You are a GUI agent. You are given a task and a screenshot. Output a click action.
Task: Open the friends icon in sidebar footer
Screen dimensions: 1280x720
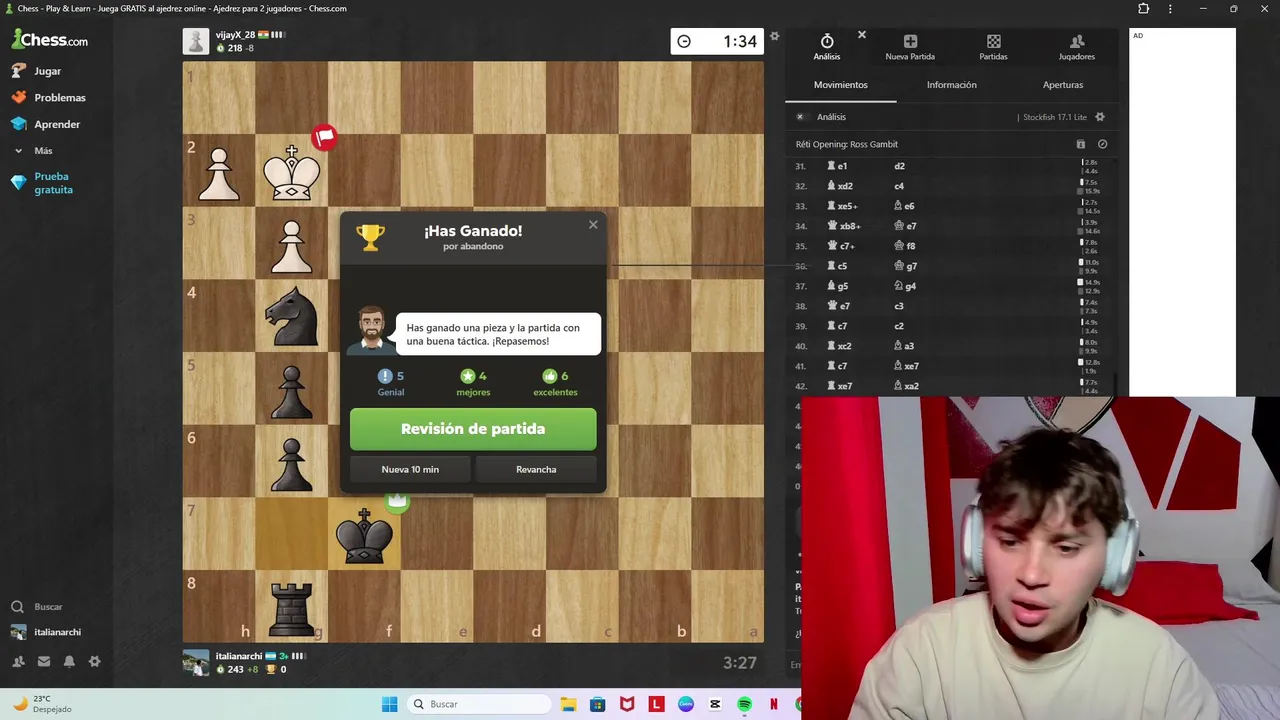pyautogui.click(x=18, y=661)
